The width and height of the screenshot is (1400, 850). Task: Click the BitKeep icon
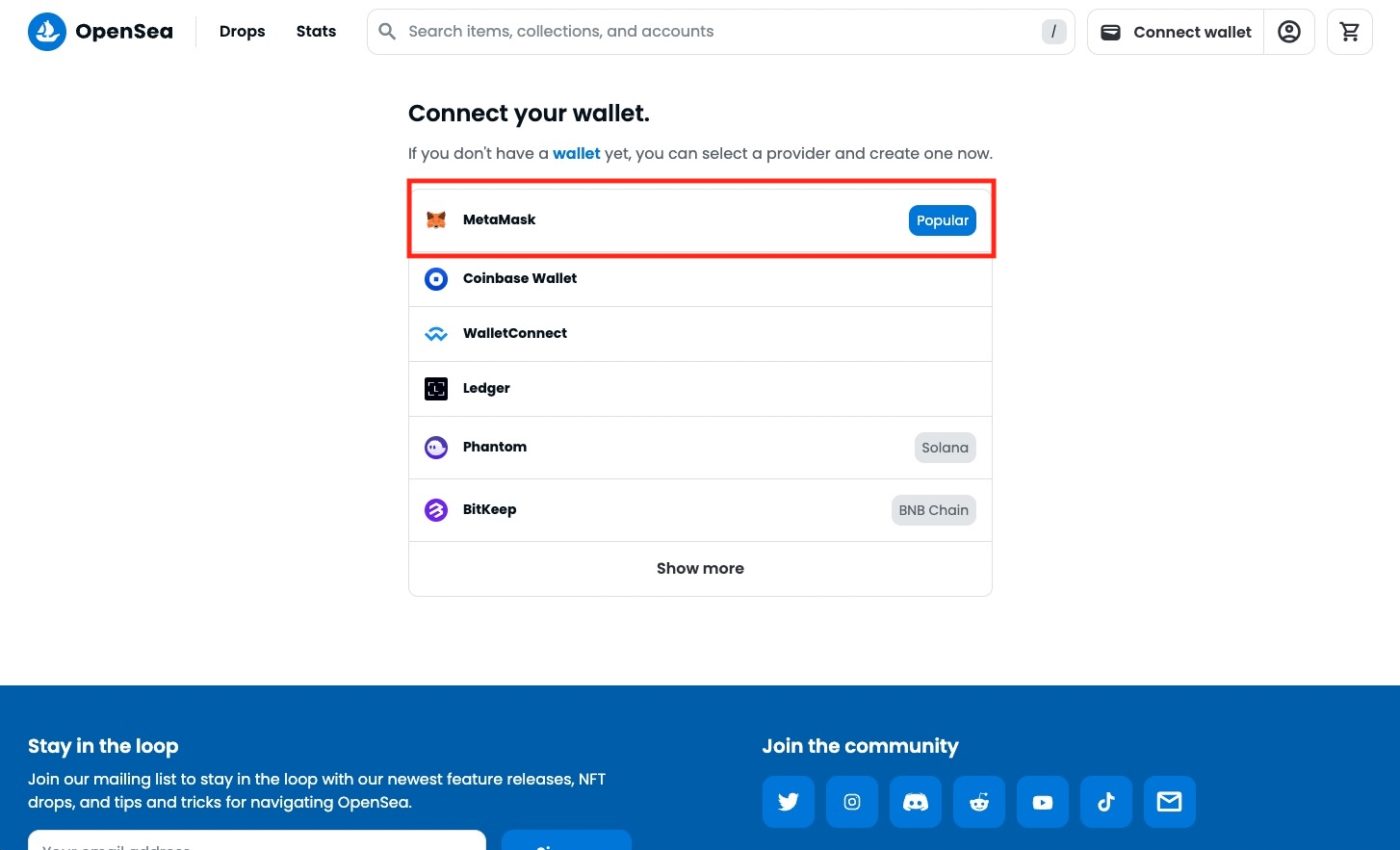point(436,510)
